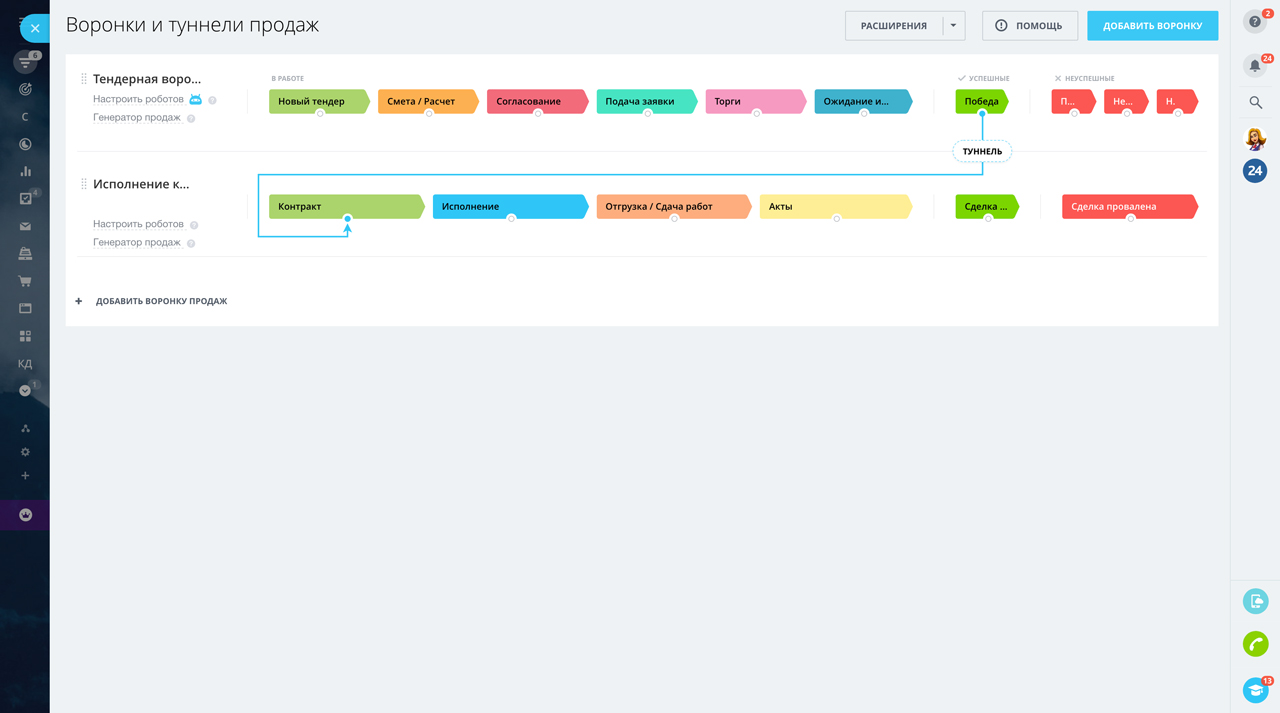This screenshot has width=1280, height=713.
Task: Click the green phone call button
Action: click(1255, 644)
